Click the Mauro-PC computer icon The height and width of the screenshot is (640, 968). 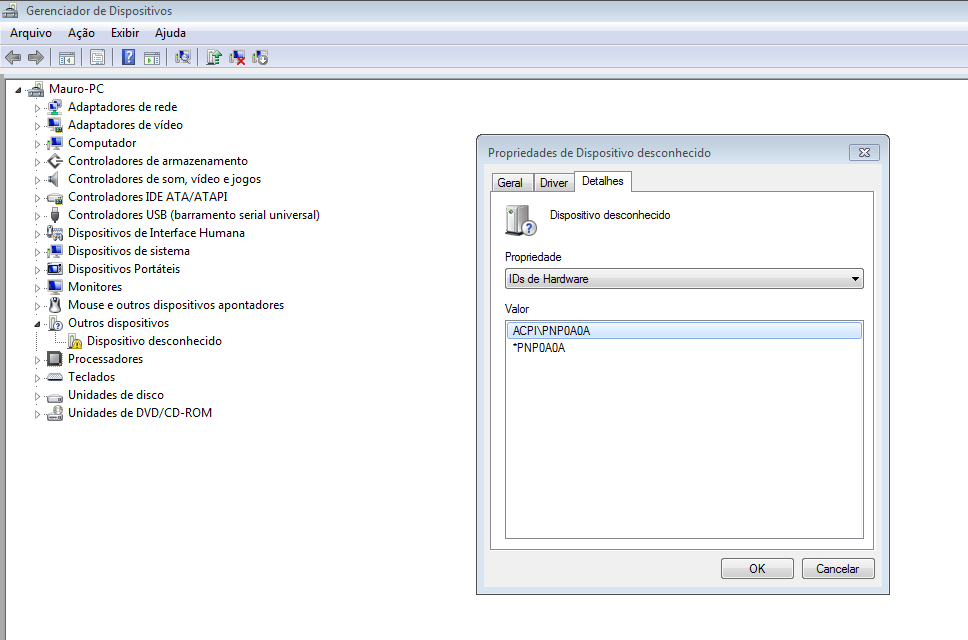[36, 89]
